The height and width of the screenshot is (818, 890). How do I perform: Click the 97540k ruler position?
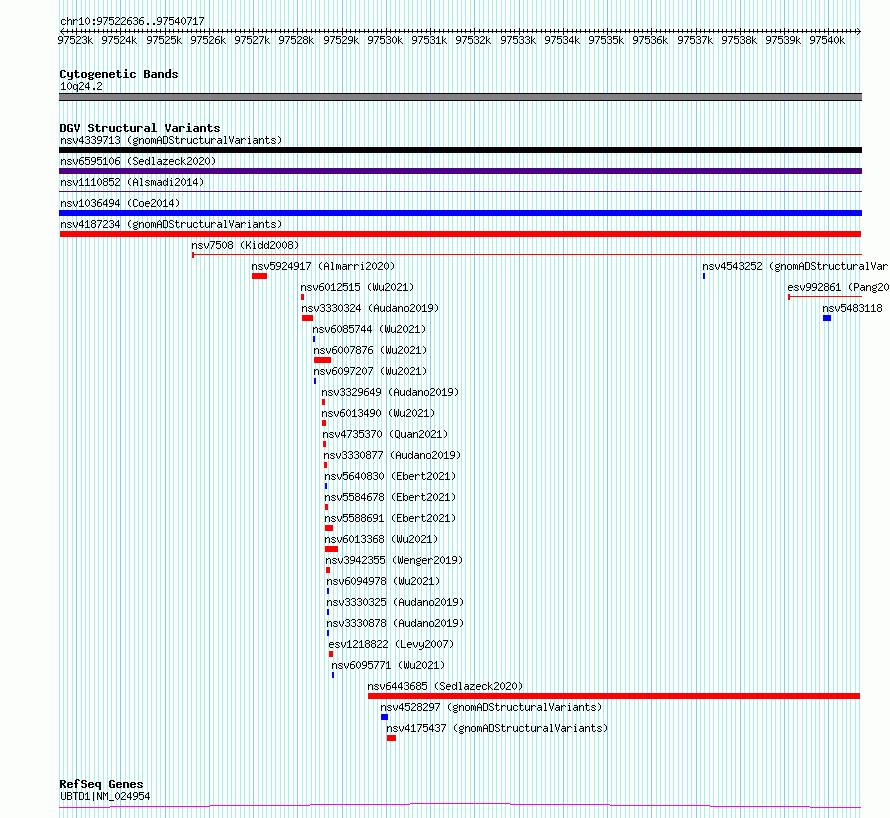(x=827, y=40)
